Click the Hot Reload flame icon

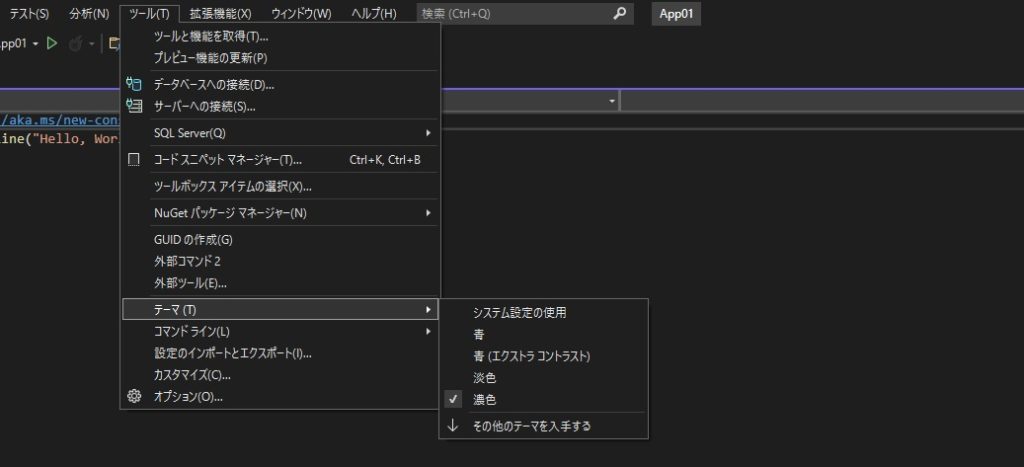point(76,44)
